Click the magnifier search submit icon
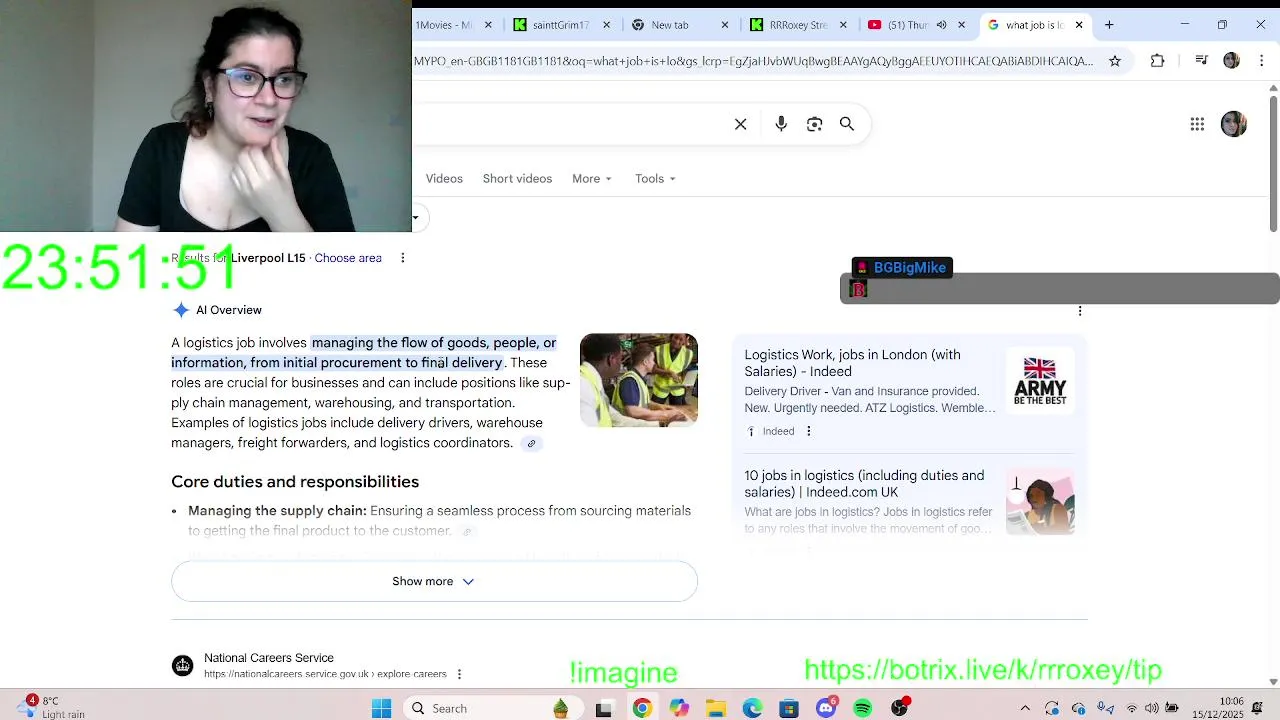 847,124
